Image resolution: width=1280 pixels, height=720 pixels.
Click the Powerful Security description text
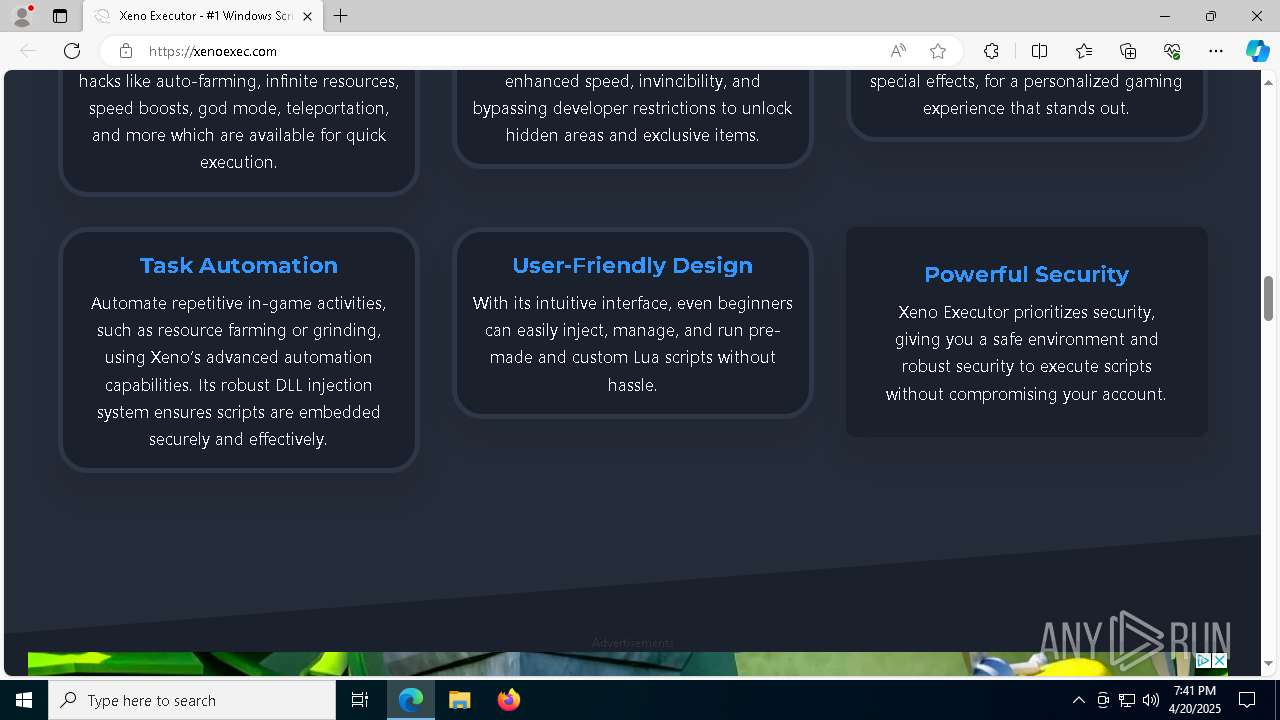[1026, 353]
